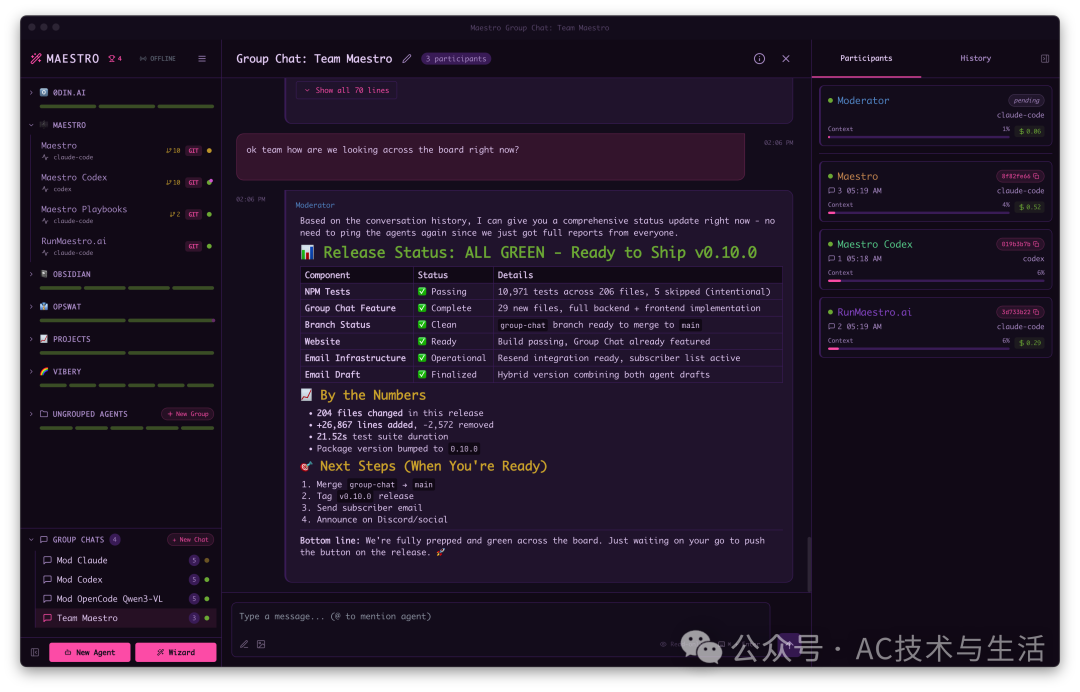Screen dimensions: 1080x692
Task: Click the GIT badge on Maestro Playbooks agent
Action: (x=194, y=214)
